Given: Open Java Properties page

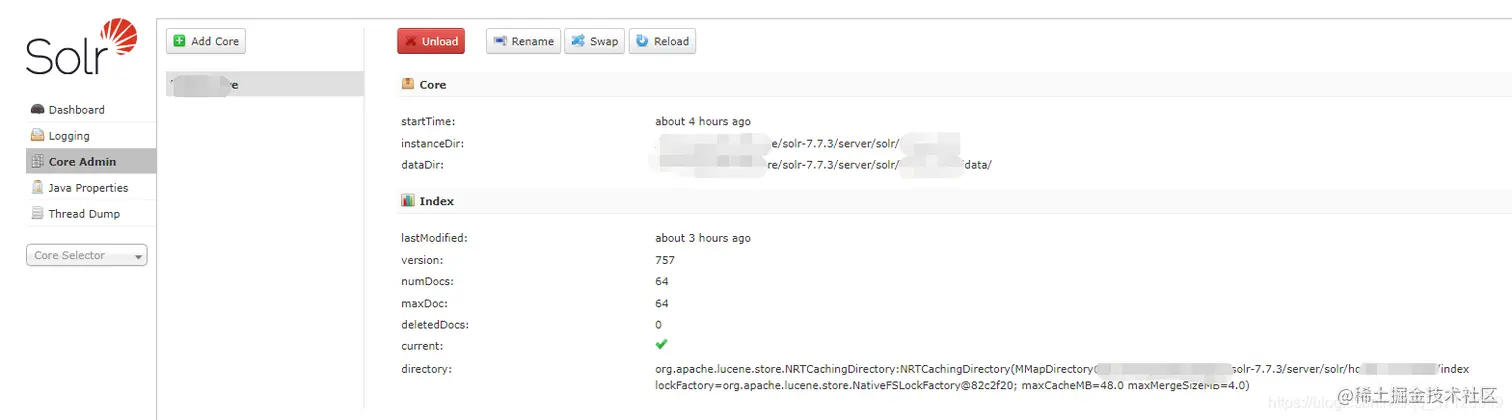Looking at the screenshot, I should click(x=90, y=188).
